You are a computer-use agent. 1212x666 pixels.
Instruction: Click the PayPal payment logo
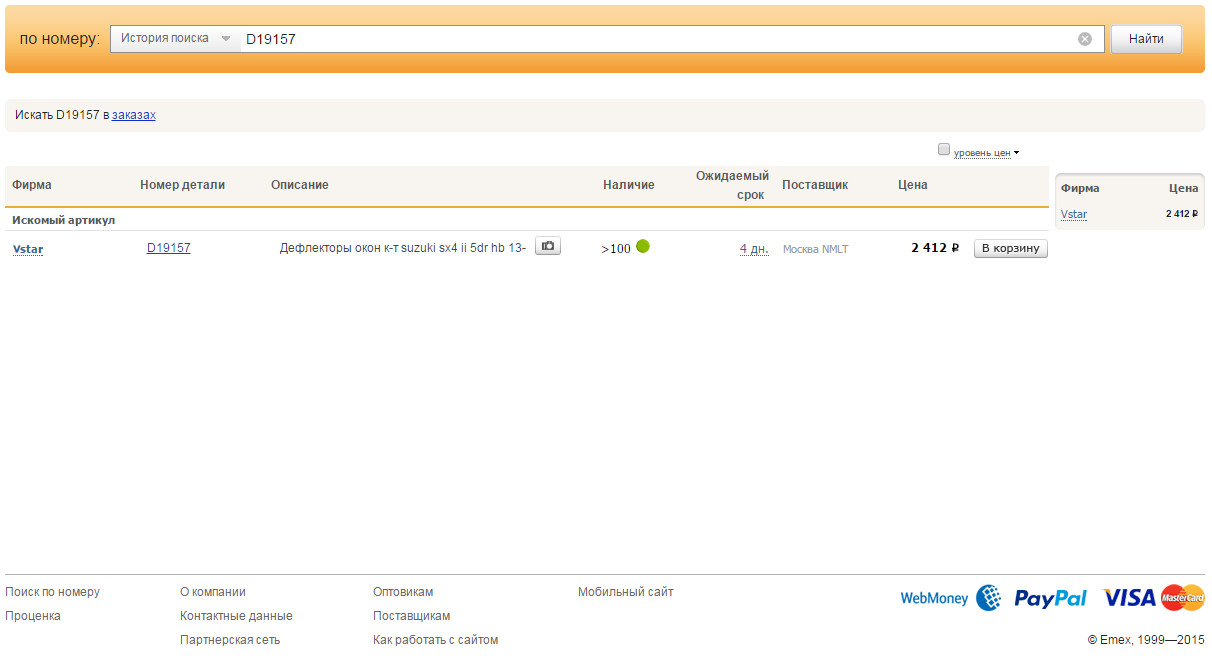[x=1050, y=598]
